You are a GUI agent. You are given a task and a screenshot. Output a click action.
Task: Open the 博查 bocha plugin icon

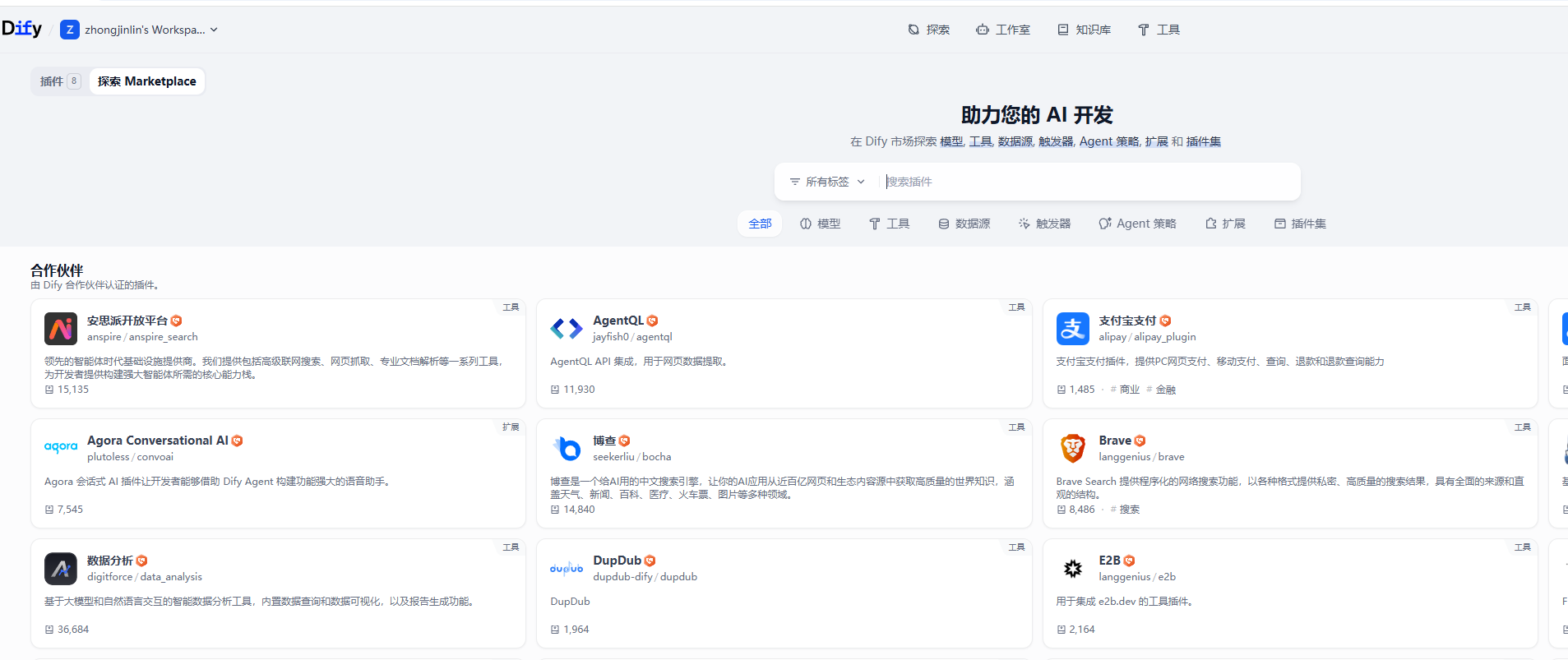(x=567, y=449)
